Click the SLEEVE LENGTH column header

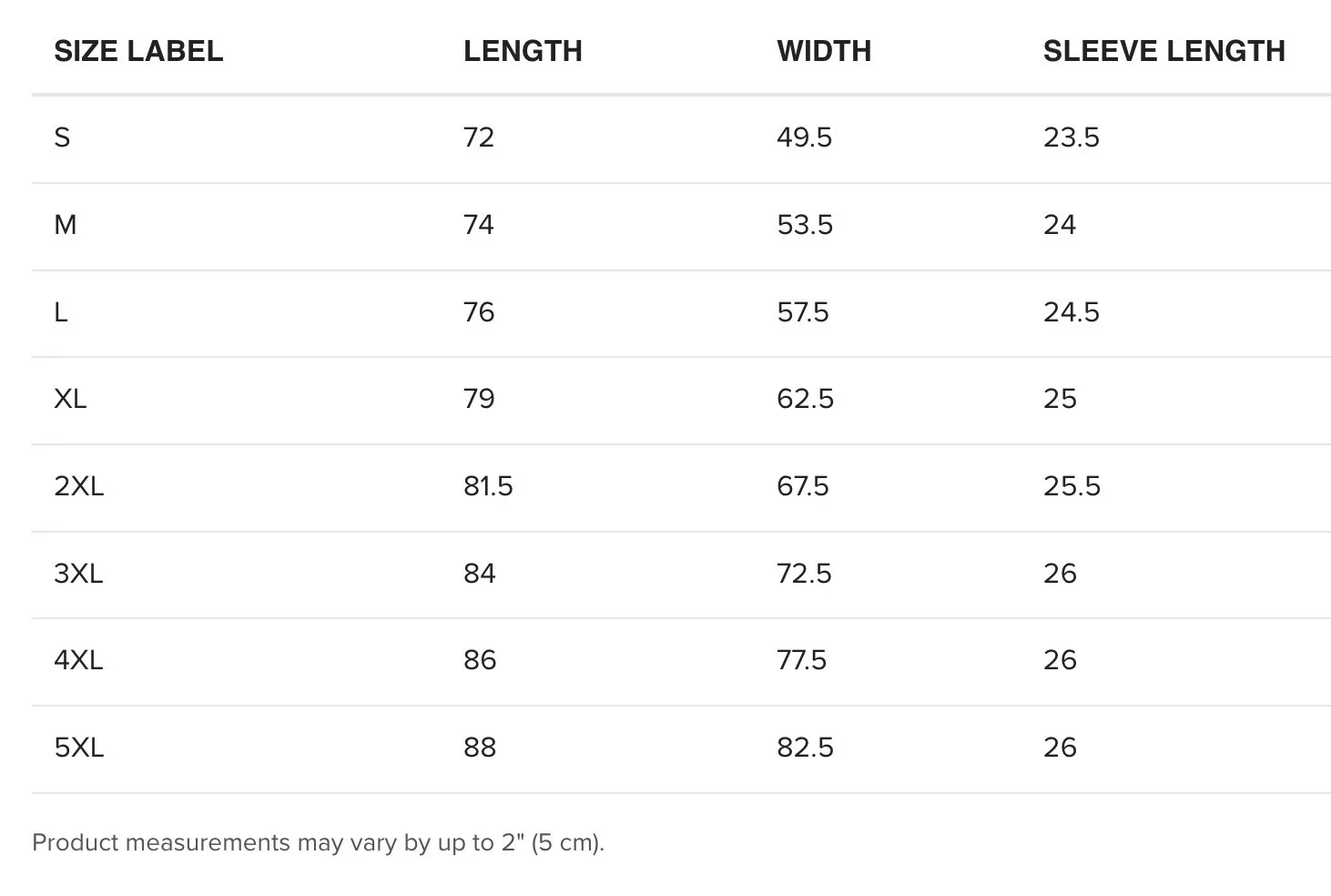pyautogui.click(x=1164, y=51)
